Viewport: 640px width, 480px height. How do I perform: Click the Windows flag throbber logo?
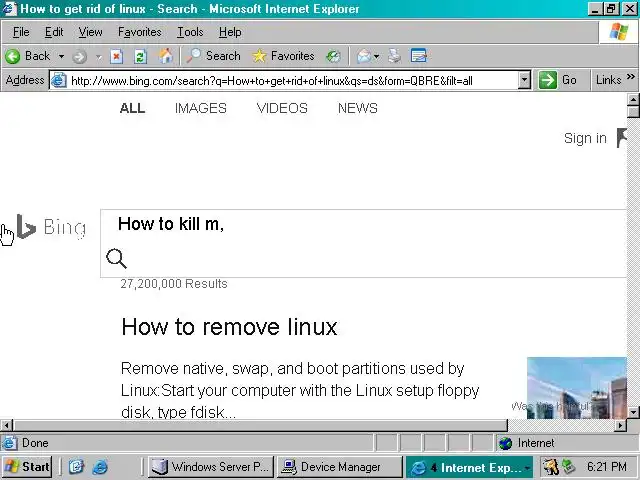coord(618,32)
